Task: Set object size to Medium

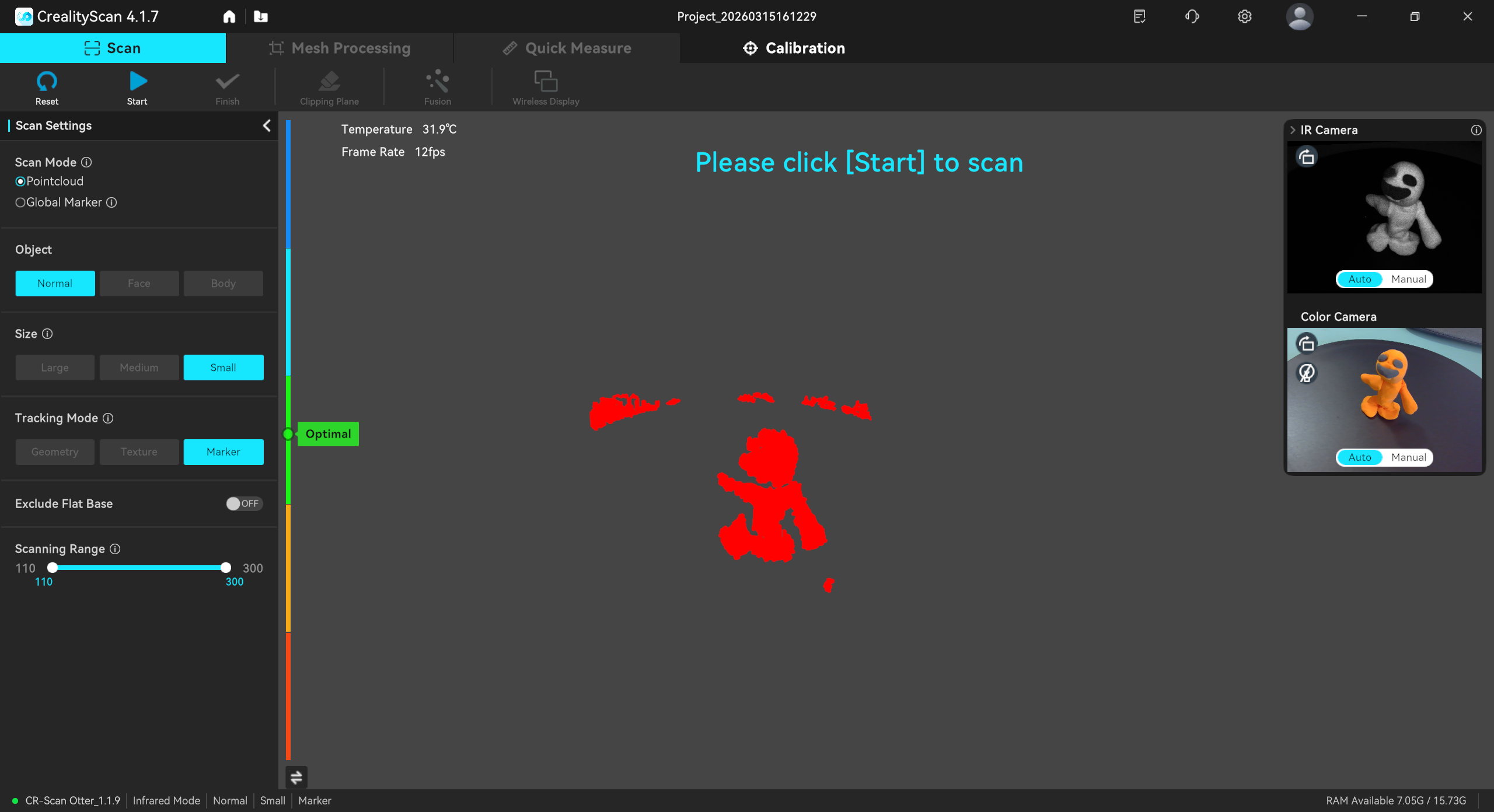Action: click(x=139, y=367)
